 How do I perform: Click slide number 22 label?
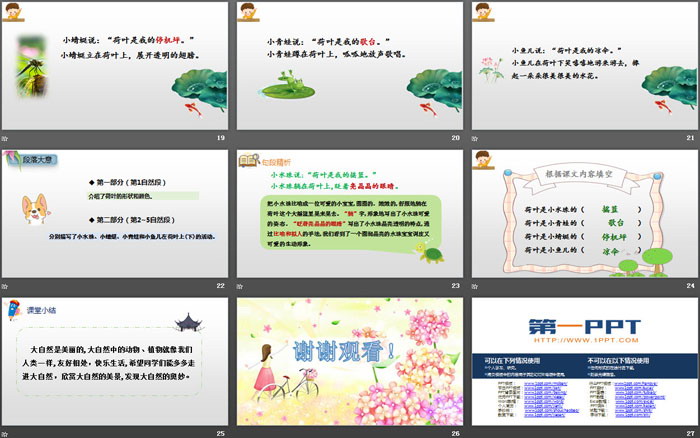(221, 285)
